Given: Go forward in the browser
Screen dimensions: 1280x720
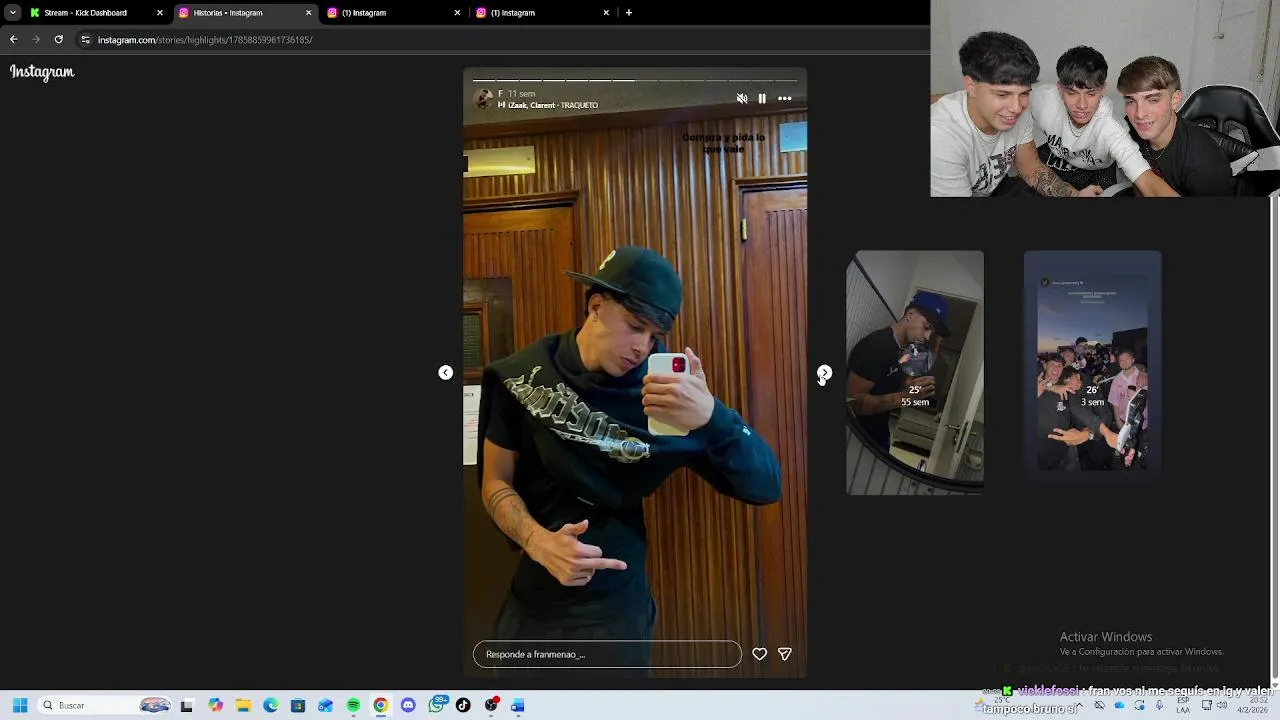Looking at the screenshot, I should tap(36, 40).
